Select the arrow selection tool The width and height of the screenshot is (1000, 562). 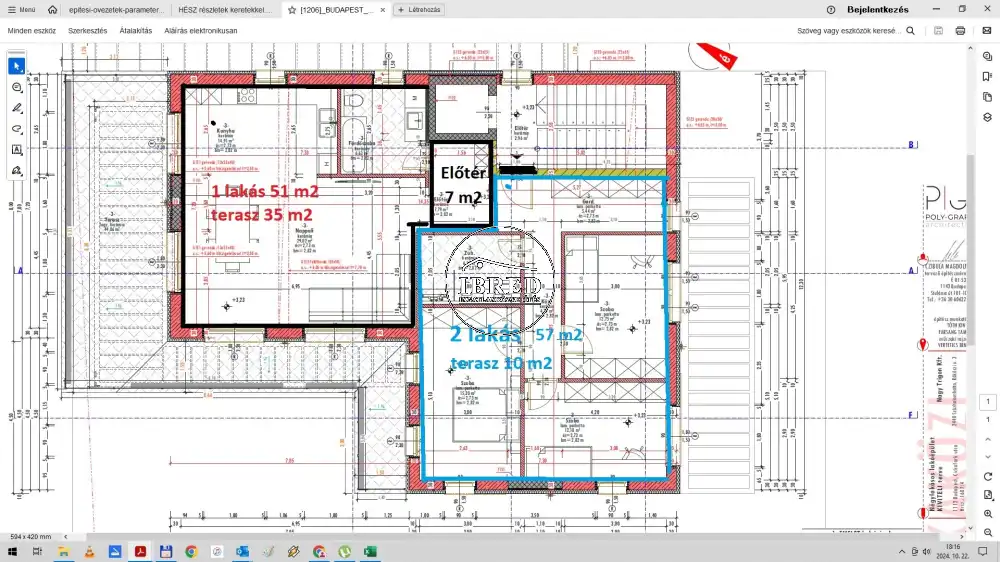pyautogui.click(x=17, y=66)
